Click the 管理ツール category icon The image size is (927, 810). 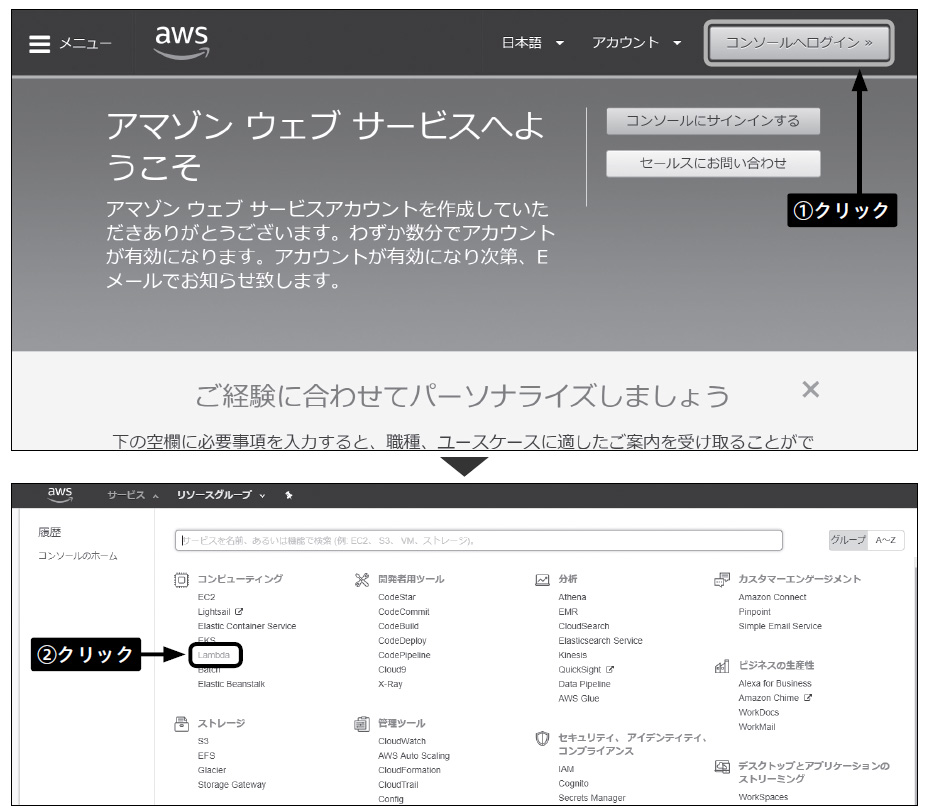(362, 724)
